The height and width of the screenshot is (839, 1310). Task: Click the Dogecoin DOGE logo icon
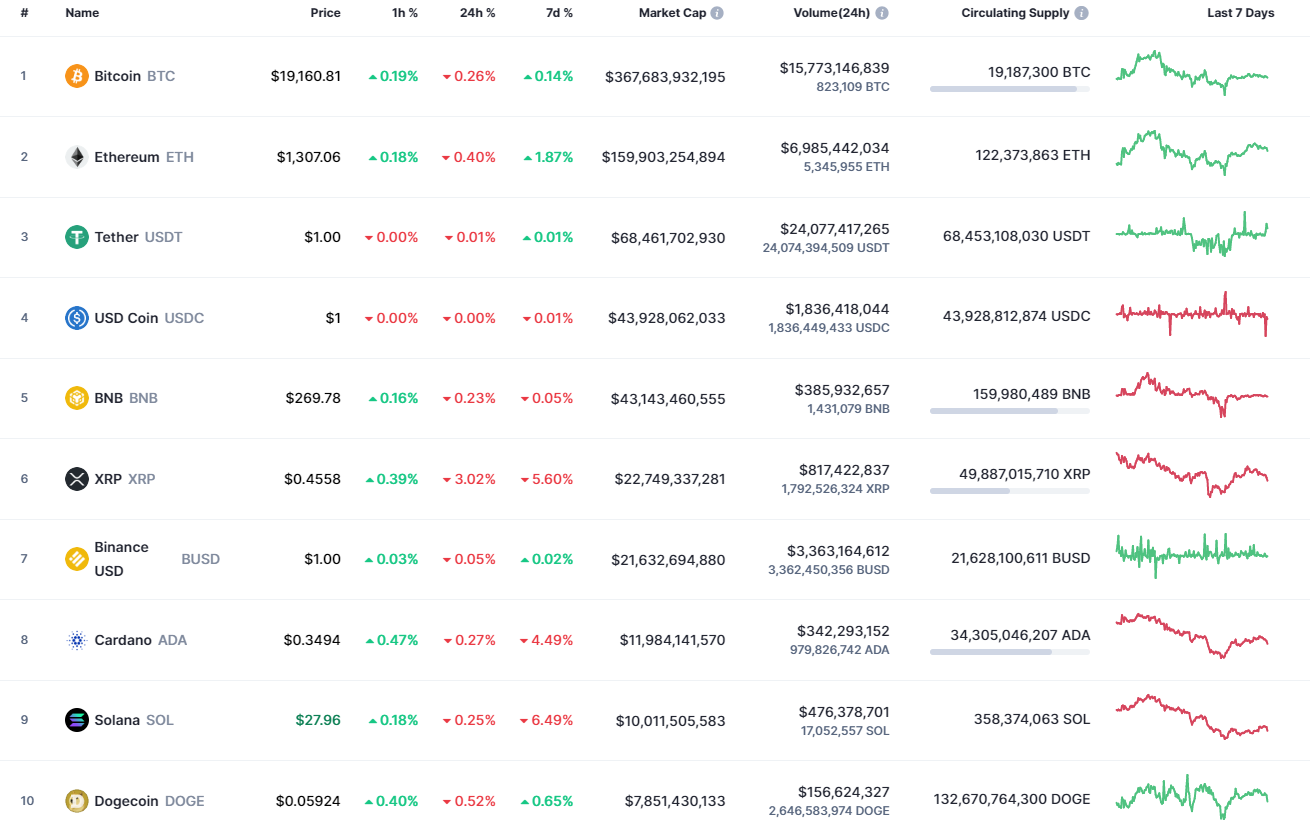pos(75,801)
